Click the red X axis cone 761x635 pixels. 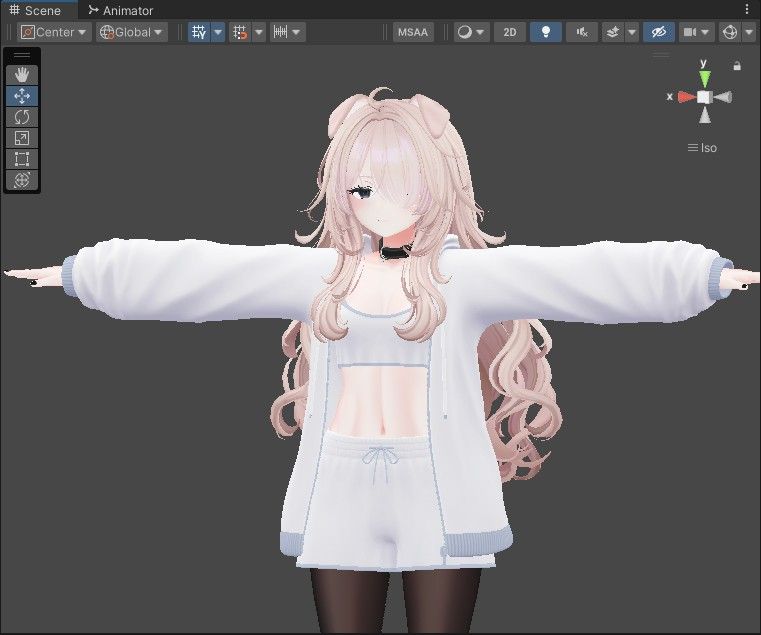pyautogui.click(x=687, y=97)
